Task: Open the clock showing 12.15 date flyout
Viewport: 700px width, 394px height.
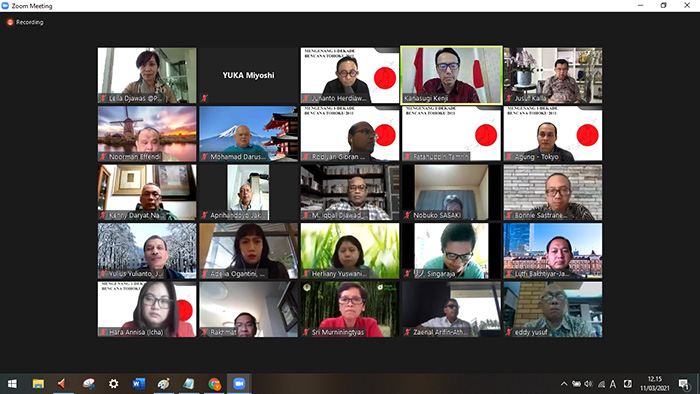Action: click(655, 383)
